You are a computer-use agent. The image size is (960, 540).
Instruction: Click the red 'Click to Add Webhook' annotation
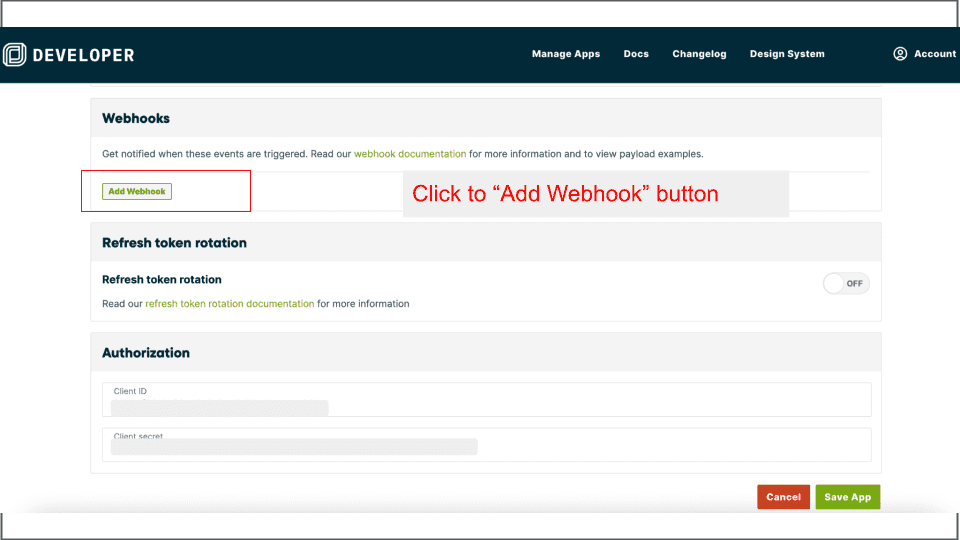click(x=565, y=194)
